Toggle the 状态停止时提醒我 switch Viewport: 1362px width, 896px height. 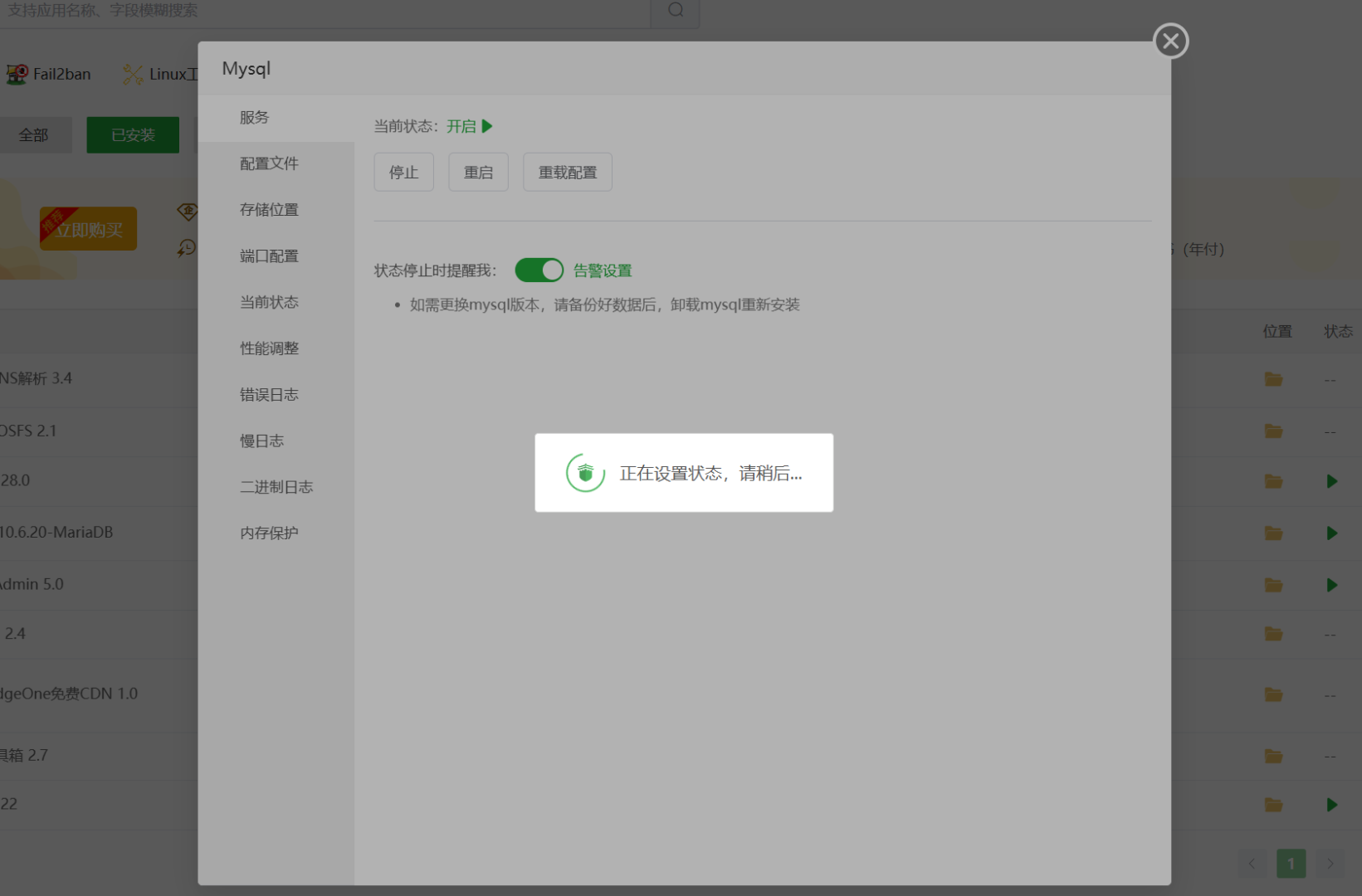[x=539, y=270]
